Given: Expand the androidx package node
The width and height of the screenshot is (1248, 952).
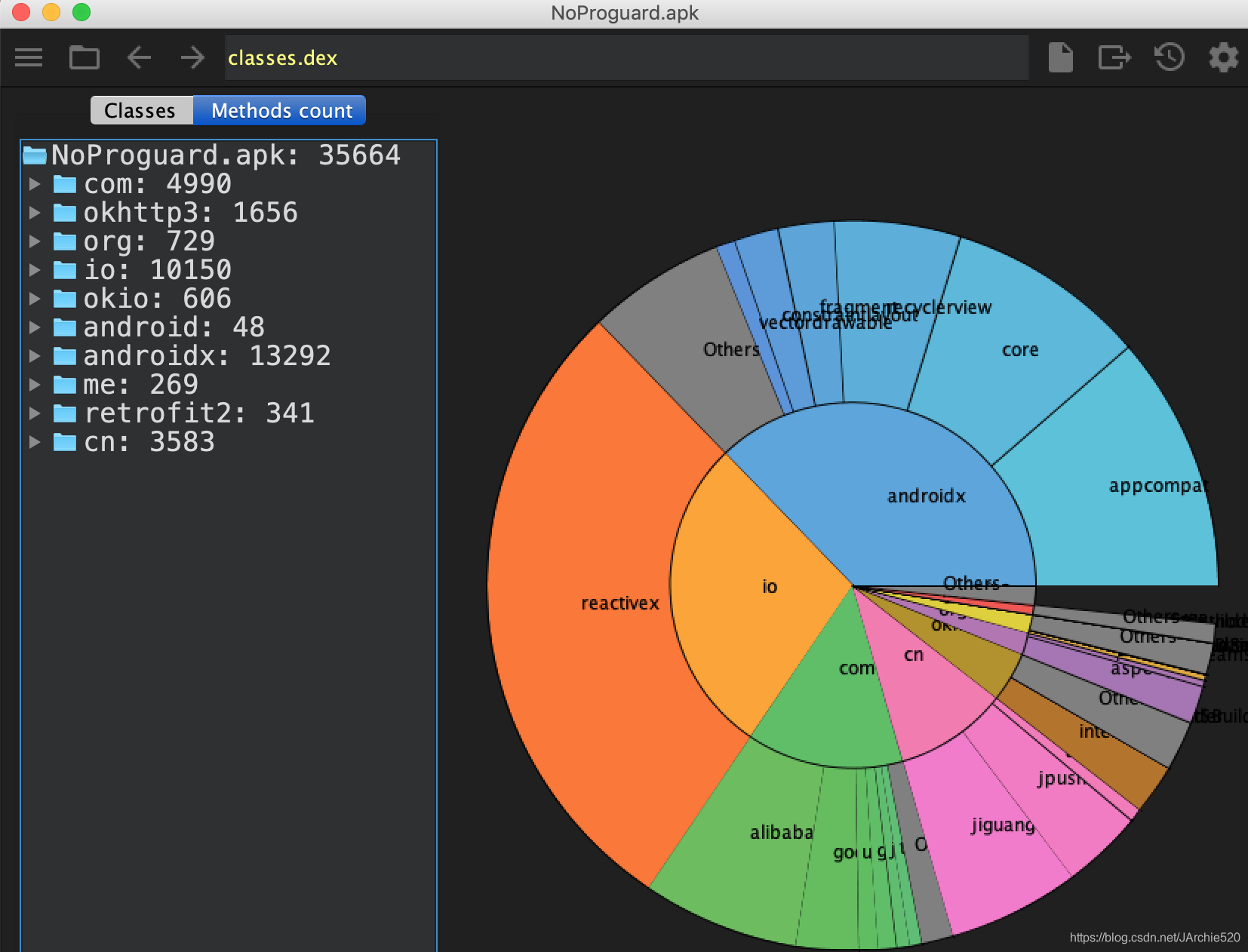Looking at the screenshot, I should [34, 356].
